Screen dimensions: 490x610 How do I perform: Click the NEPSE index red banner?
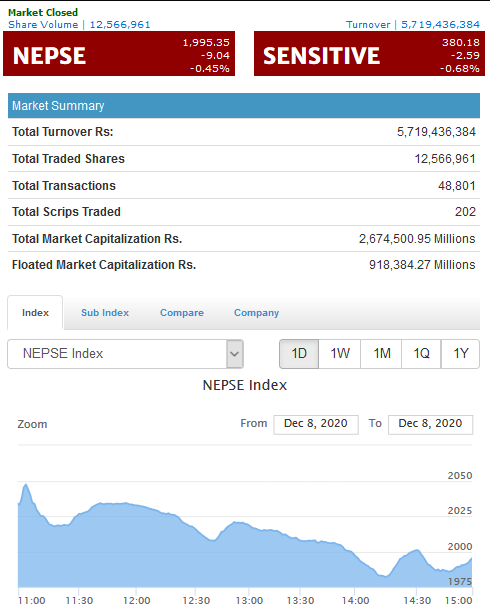click(119, 54)
